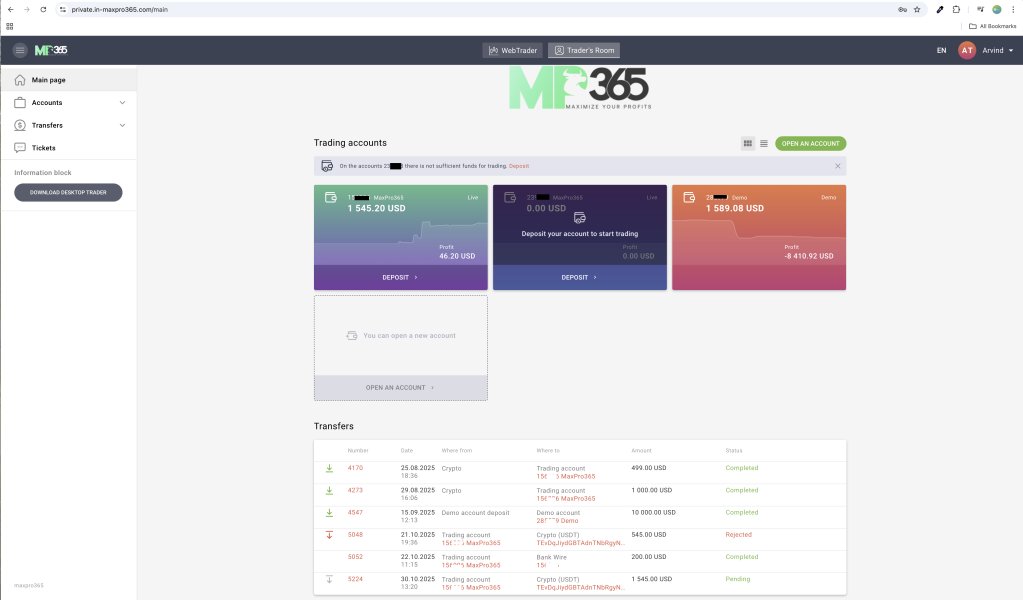Click Deposit on the 1 545.20 USD account

coord(400,277)
